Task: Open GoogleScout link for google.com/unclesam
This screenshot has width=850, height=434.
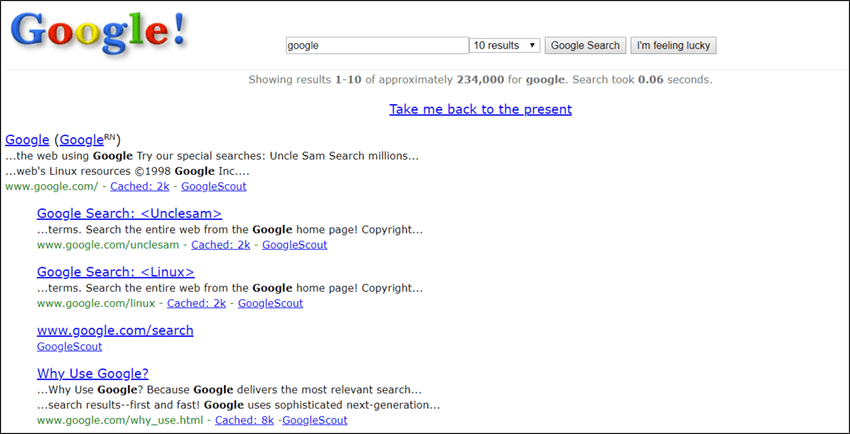Action: 294,245
